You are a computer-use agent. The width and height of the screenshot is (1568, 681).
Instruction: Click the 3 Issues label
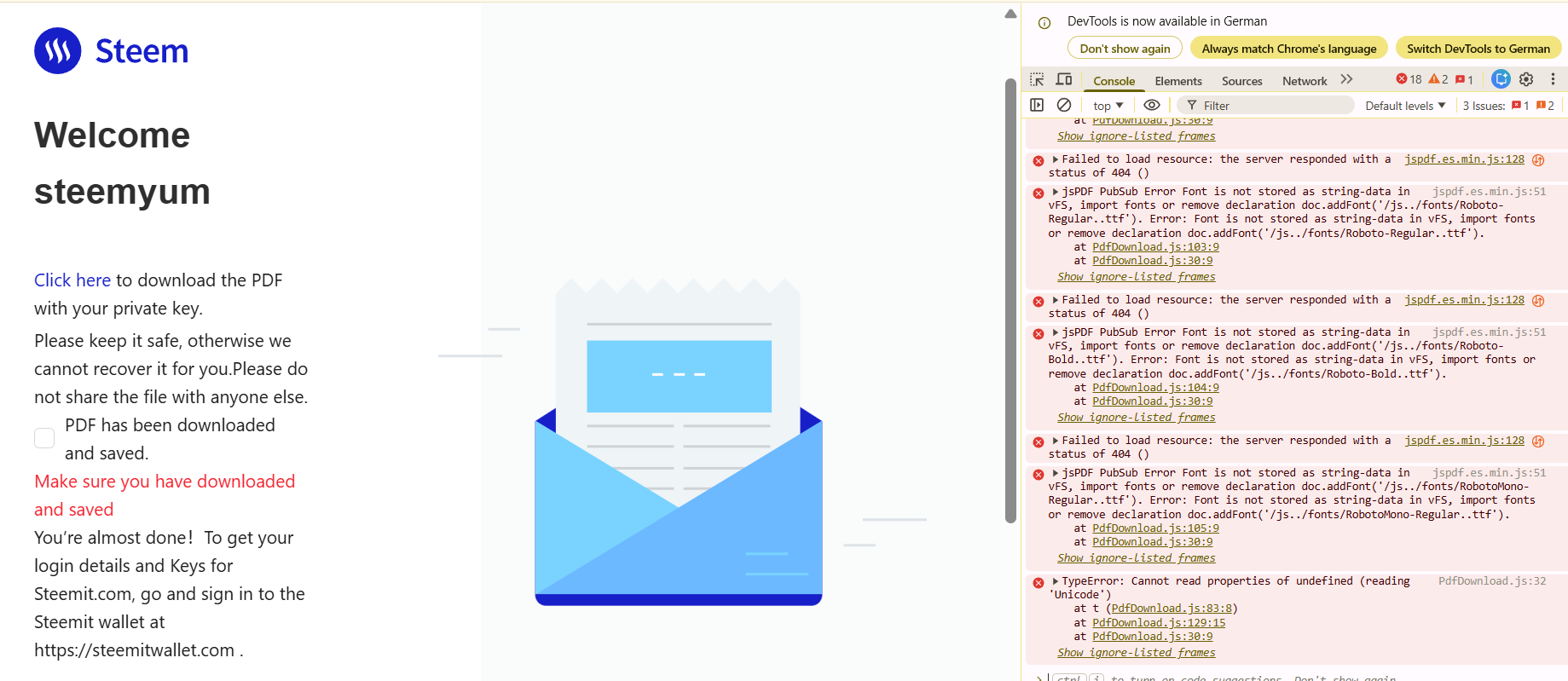tap(1484, 106)
